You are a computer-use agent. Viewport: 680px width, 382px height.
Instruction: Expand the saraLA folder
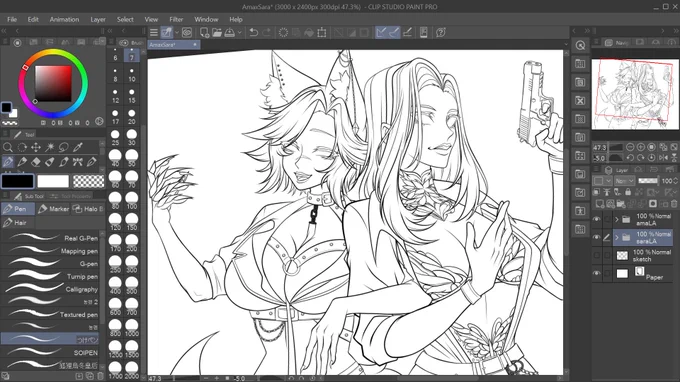pos(617,237)
